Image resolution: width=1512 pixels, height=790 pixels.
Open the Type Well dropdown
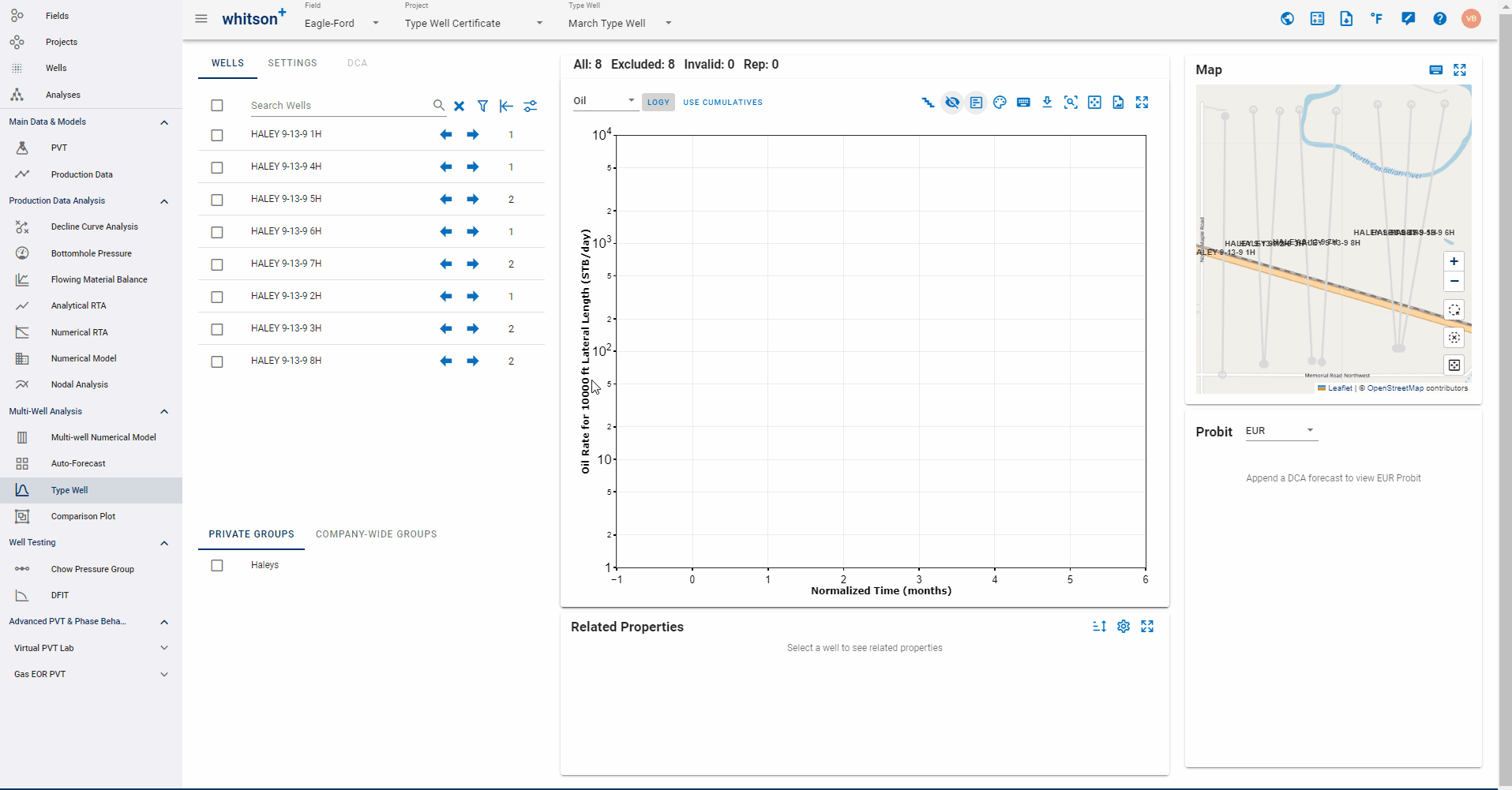(x=621, y=23)
